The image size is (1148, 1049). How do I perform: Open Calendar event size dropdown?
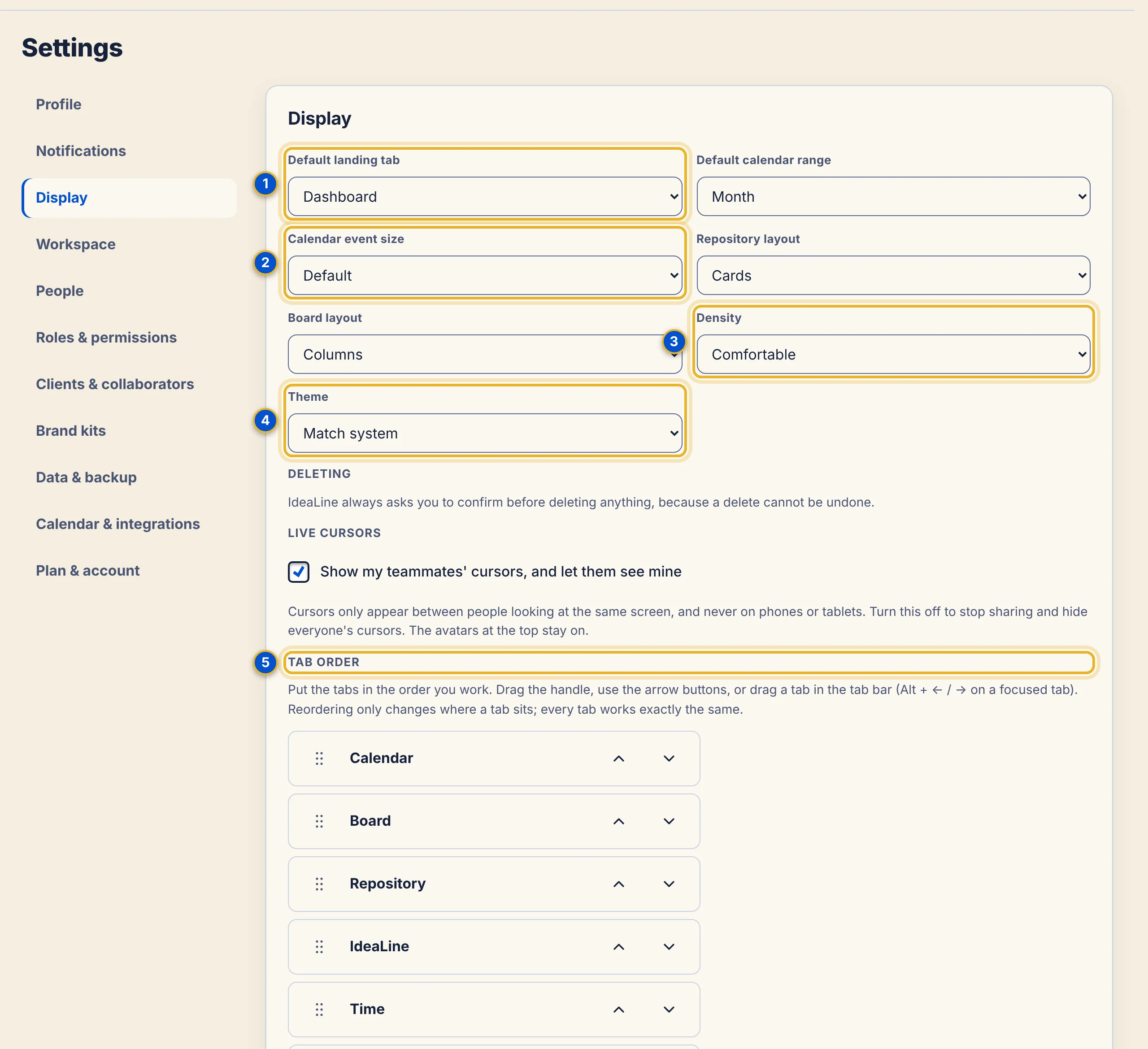[485, 276]
